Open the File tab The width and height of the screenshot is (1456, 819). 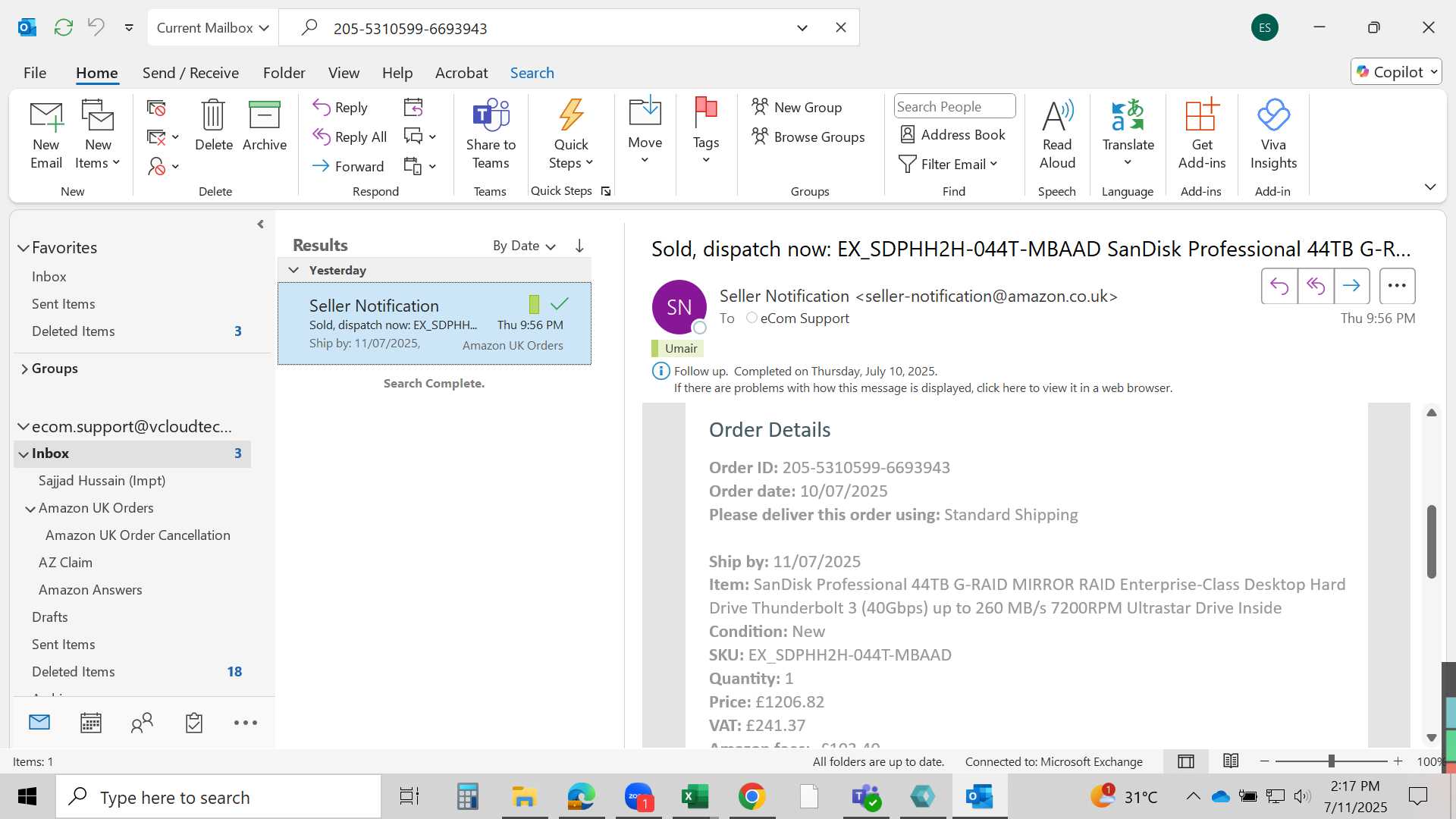35,73
